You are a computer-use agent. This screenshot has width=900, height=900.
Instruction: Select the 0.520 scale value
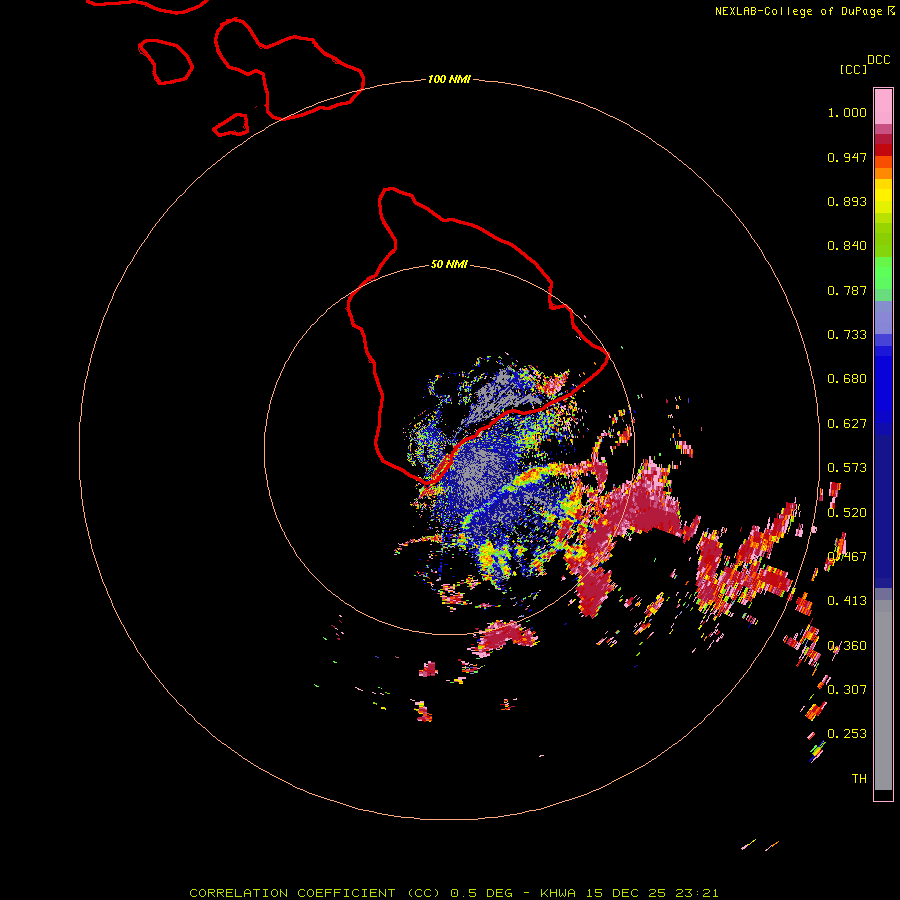[x=847, y=513]
